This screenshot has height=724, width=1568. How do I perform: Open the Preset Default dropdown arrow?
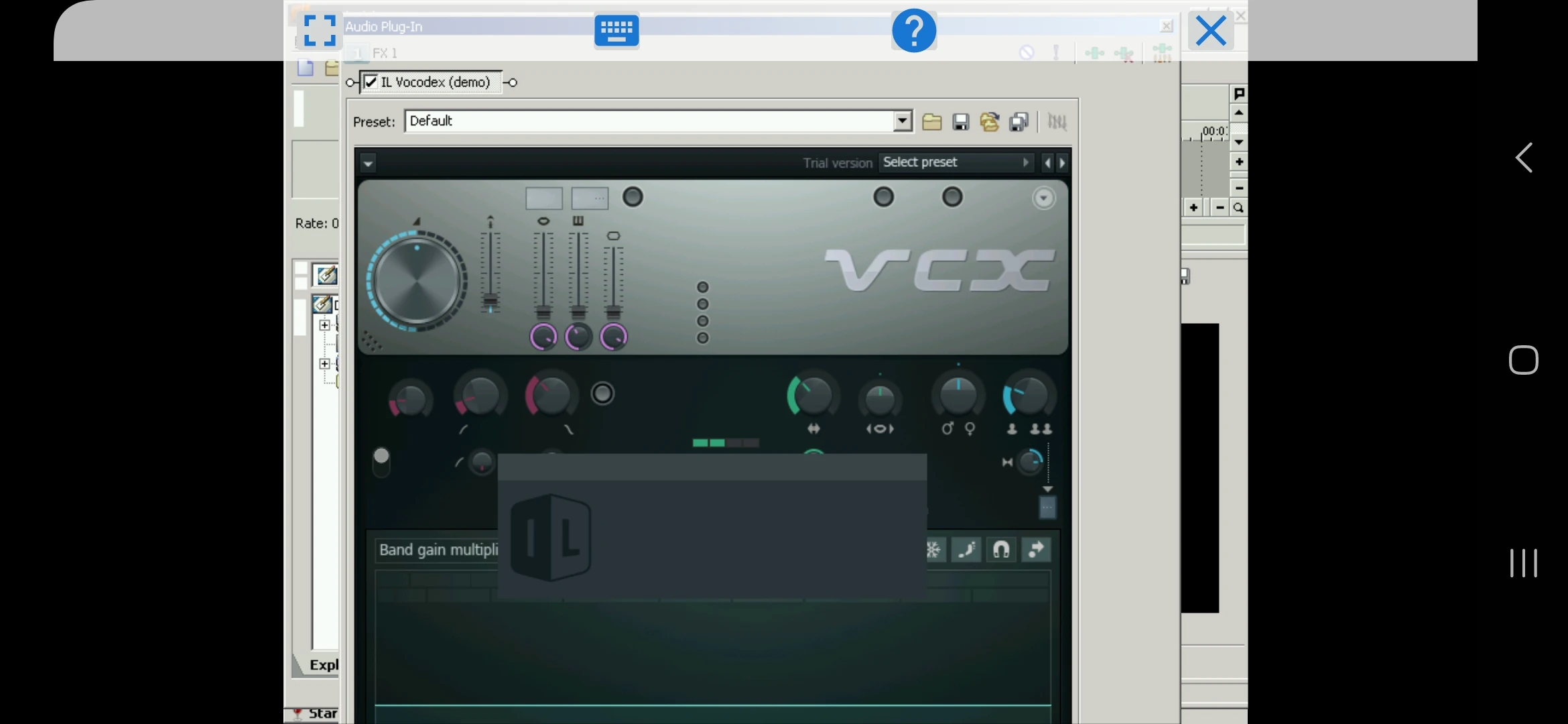point(903,121)
